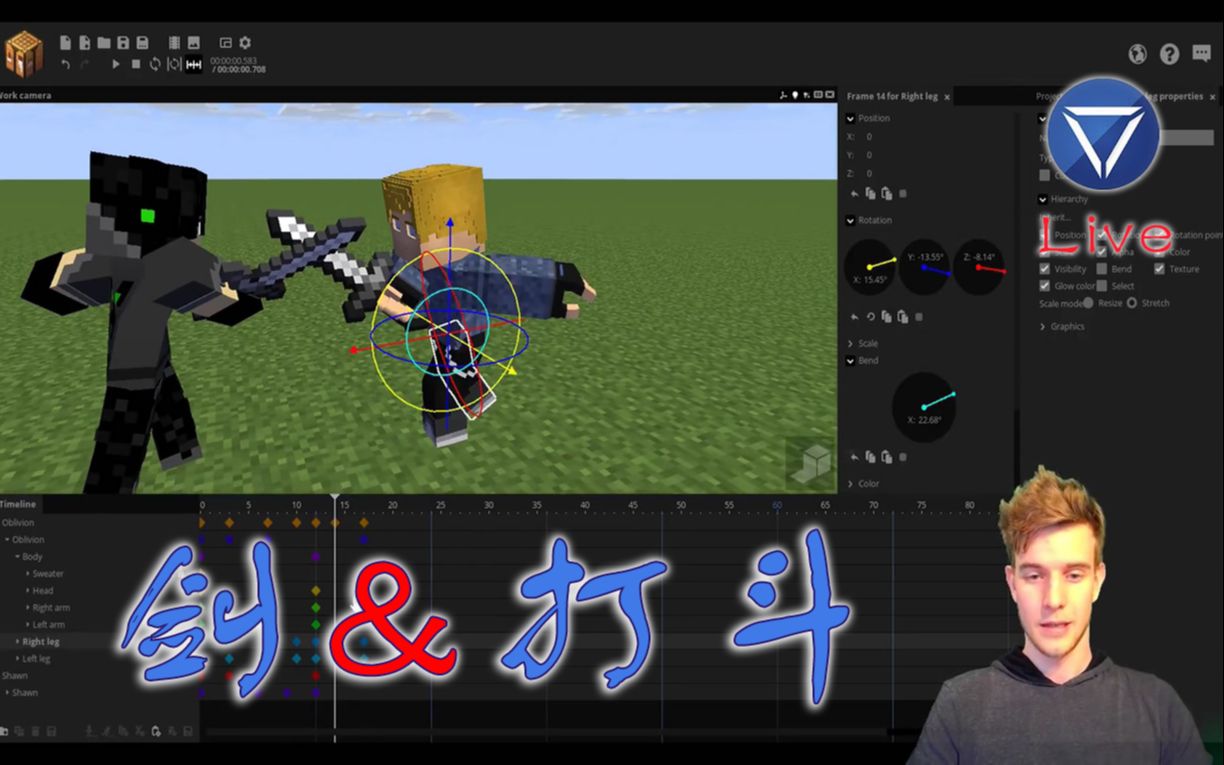Switch to the leg properties tab

point(1176,96)
